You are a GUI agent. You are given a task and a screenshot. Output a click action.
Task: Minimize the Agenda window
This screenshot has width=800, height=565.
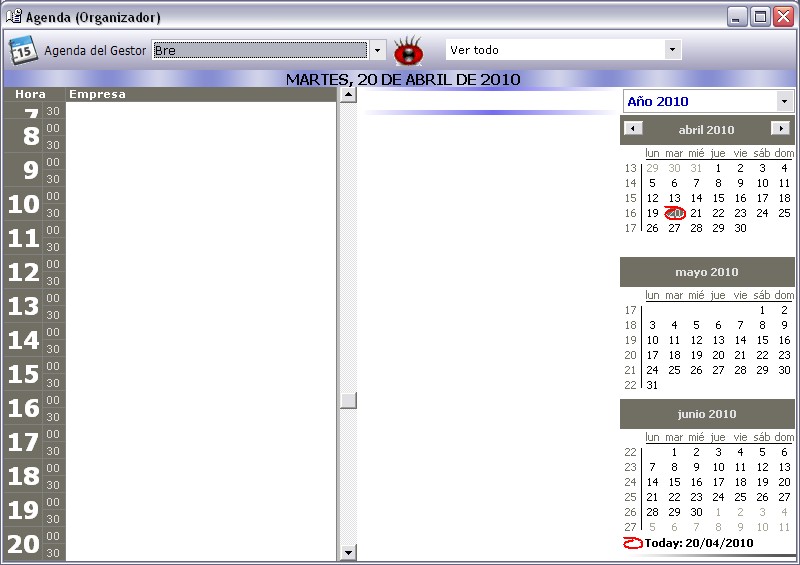(737, 17)
